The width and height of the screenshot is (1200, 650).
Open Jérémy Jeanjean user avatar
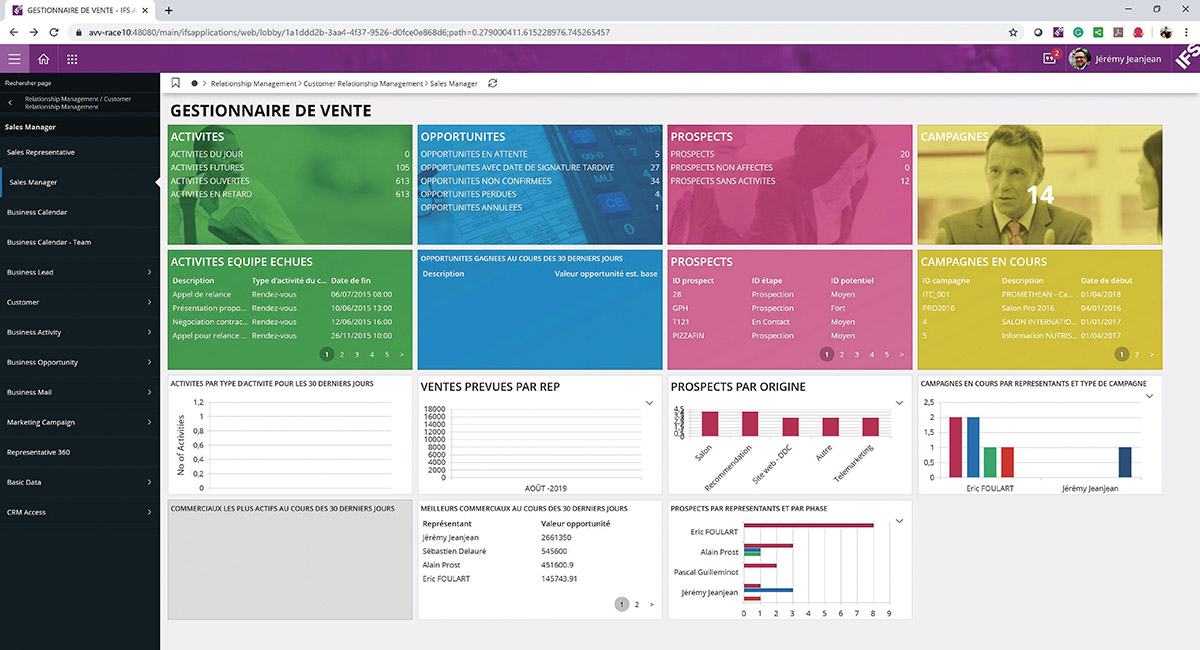[x=1079, y=59]
